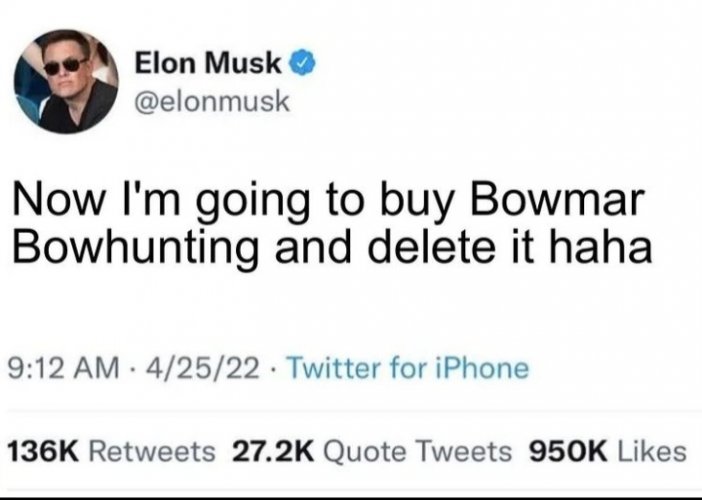
Task: Visit the @elonmusk handle link
Action: pos(212,102)
